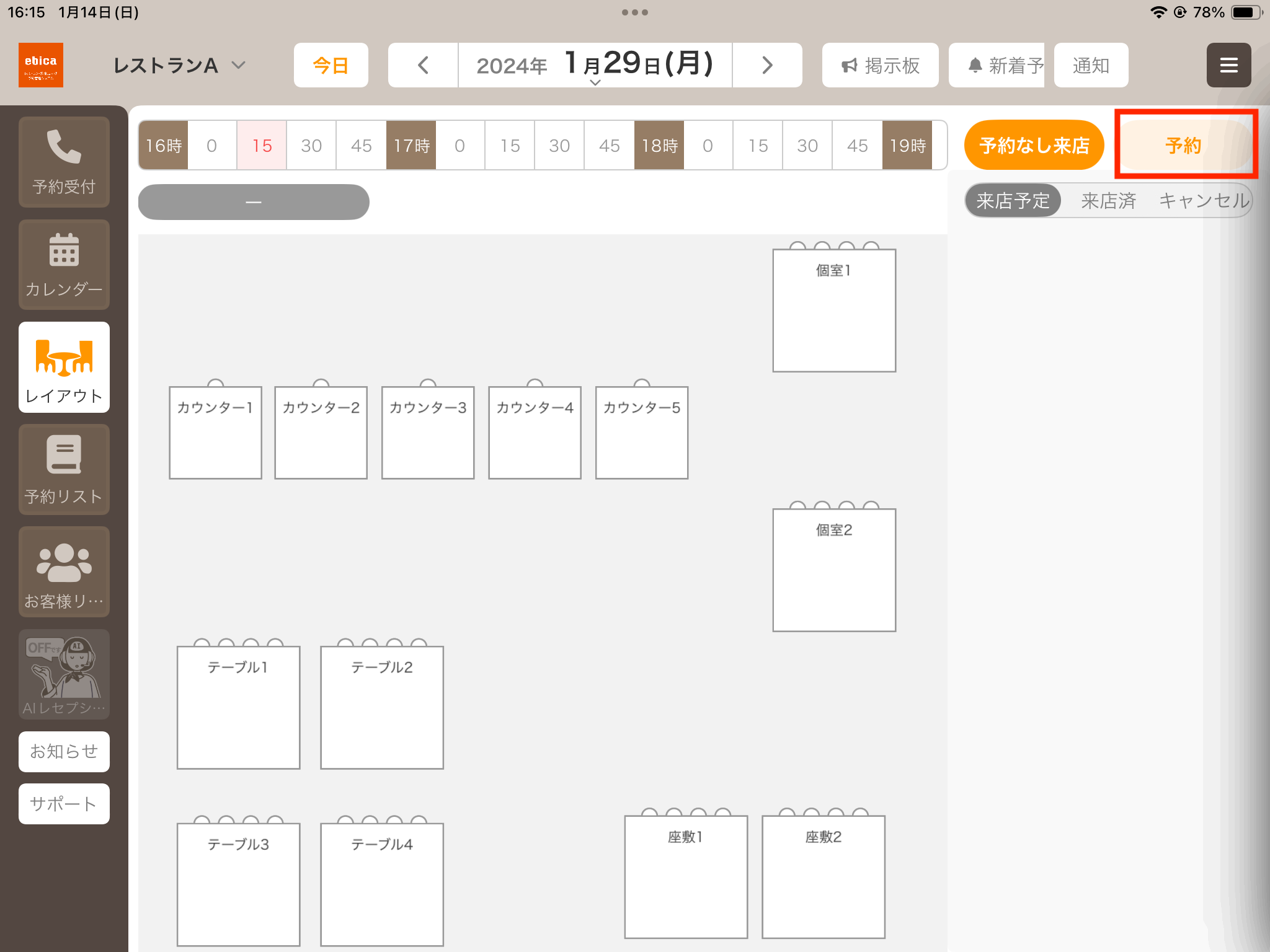Select the 17:30 time slot
This screenshot has width=1270, height=952.
pos(559,146)
